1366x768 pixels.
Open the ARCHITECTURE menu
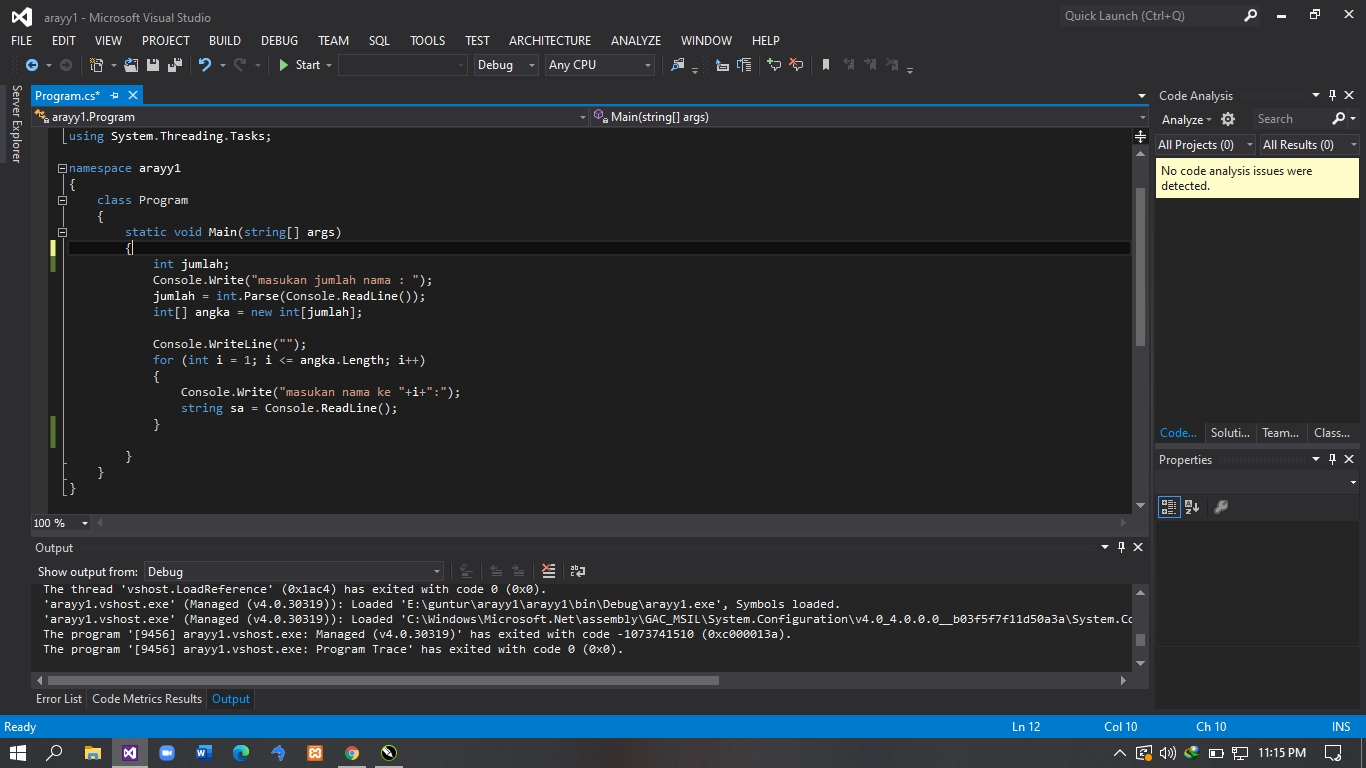tap(550, 41)
